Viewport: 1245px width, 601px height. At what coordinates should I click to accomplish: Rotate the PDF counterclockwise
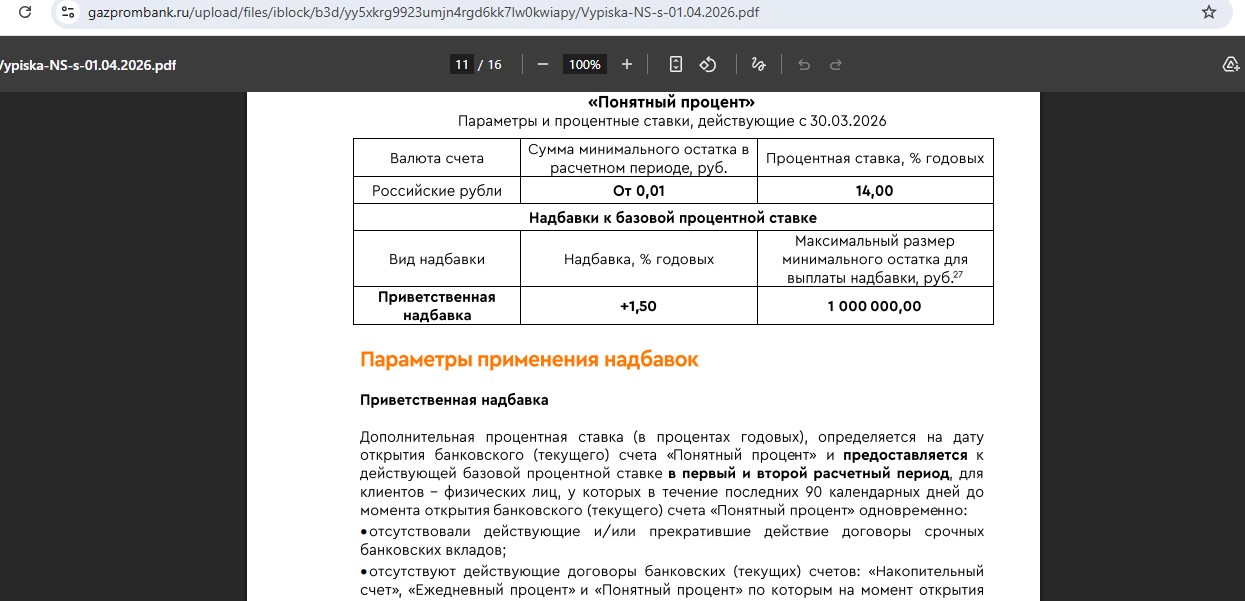pyautogui.click(x=708, y=64)
